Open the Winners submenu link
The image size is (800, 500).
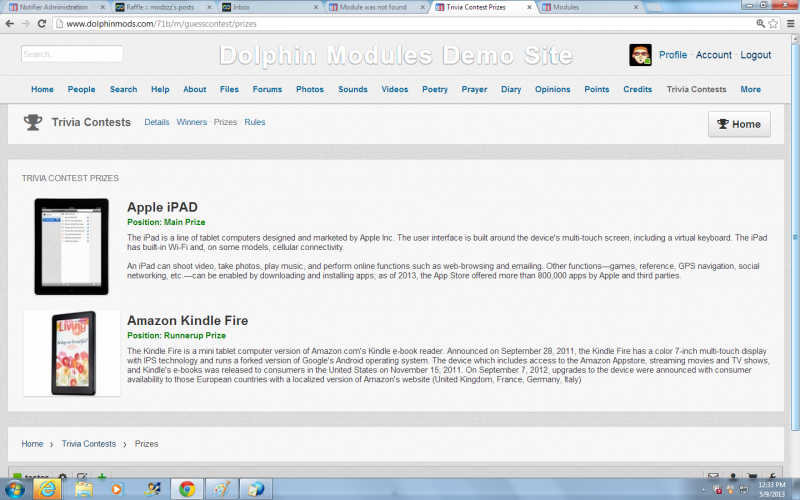point(192,122)
